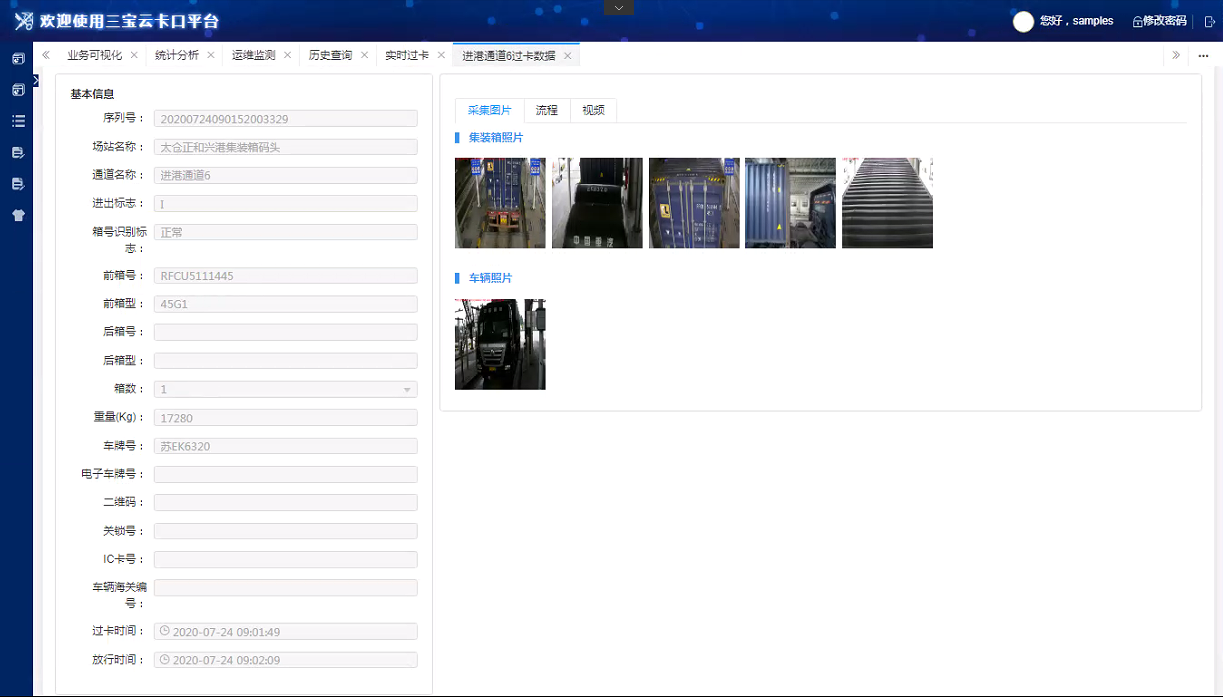Screen dimensions: 1223x697
Task: Select the list view icon in the sidebar
Action: (x=17, y=121)
